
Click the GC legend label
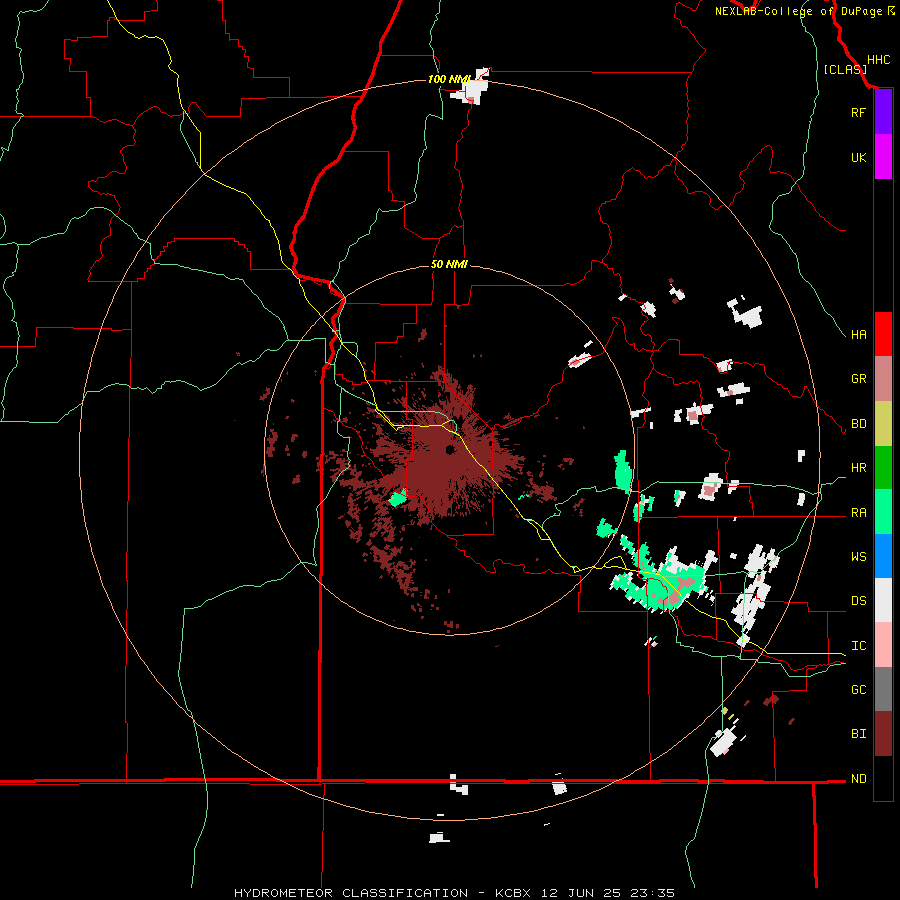coord(858,690)
